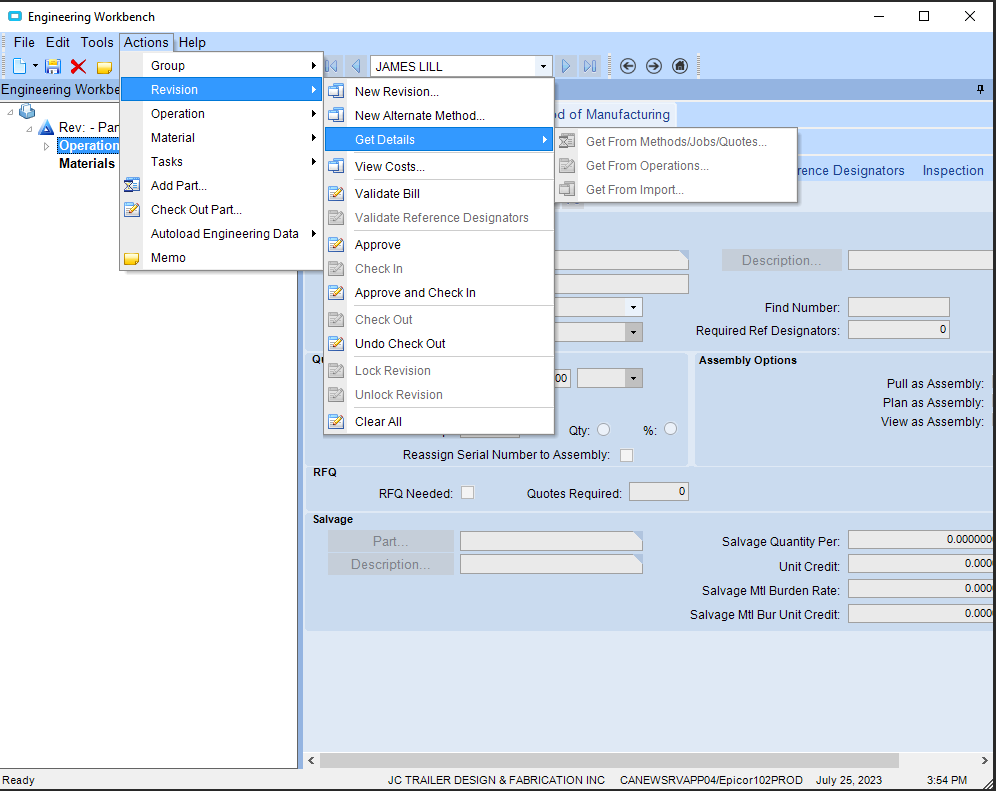Go to the last record arrow icon
Viewport: 996px width, 791px height.
590,66
